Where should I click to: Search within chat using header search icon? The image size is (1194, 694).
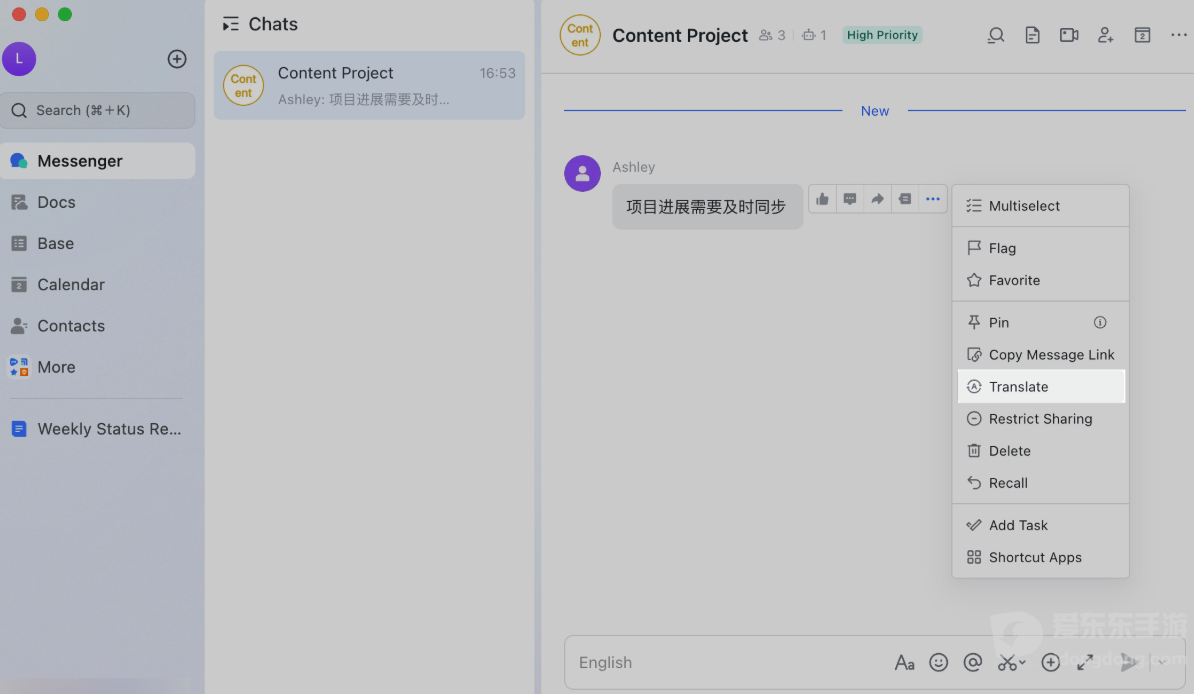995,35
